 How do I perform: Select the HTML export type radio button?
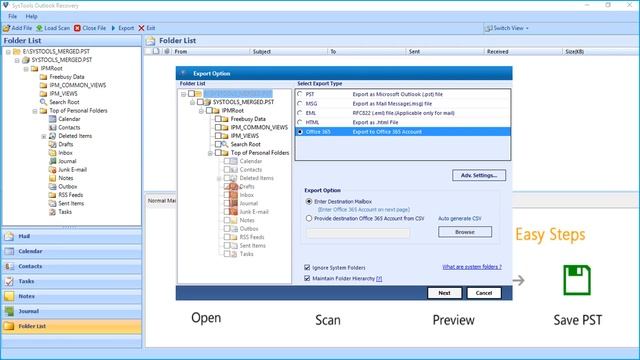[300, 122]
